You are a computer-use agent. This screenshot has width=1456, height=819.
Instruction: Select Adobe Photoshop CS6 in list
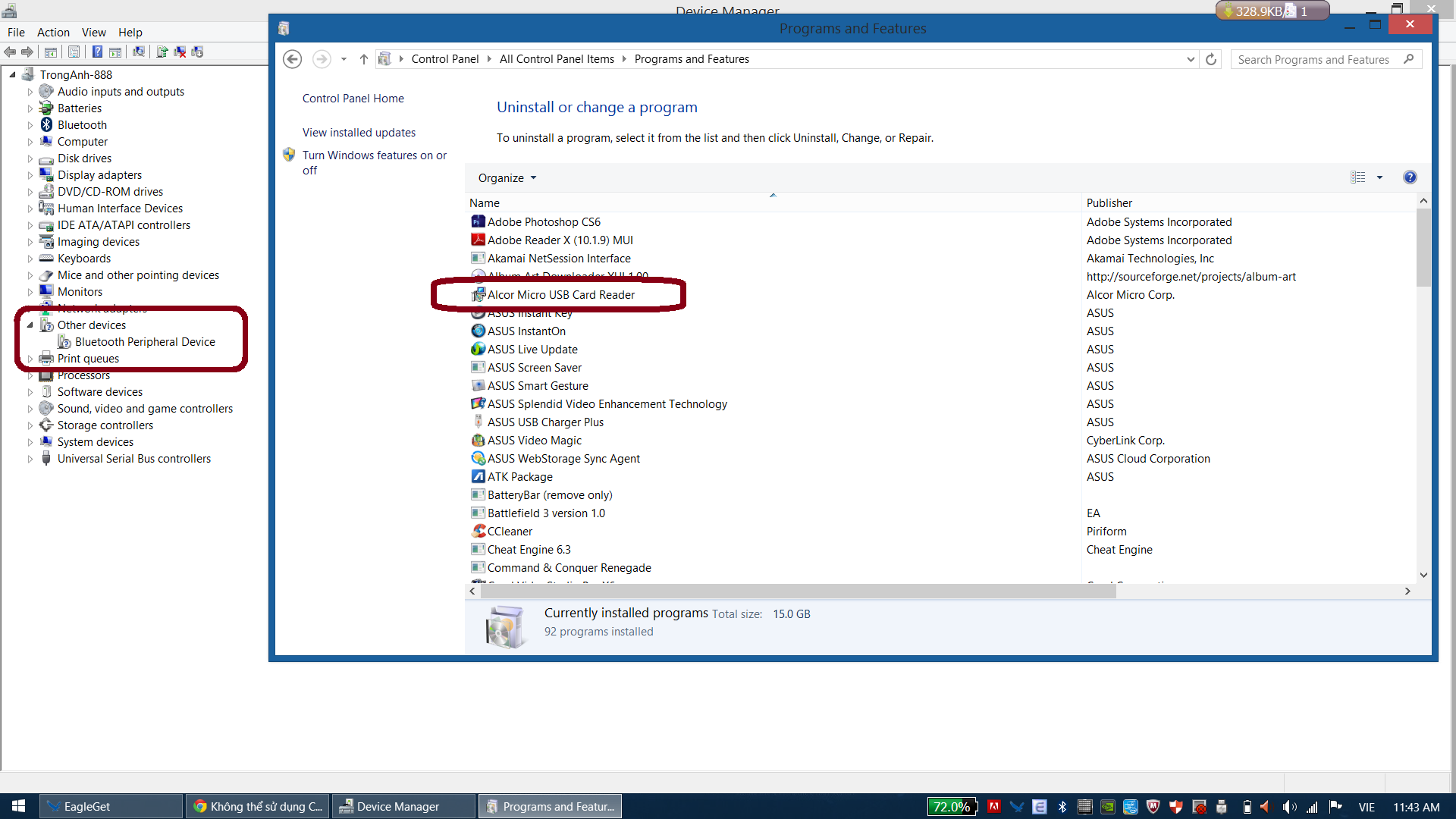544,222
